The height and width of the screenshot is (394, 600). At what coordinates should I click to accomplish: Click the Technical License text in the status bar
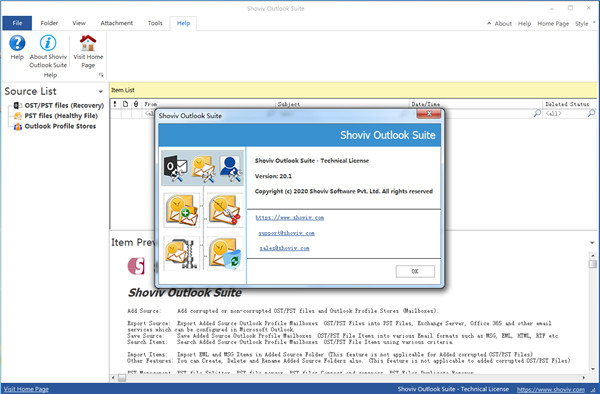pyautogui.click(x=485, y=389)
